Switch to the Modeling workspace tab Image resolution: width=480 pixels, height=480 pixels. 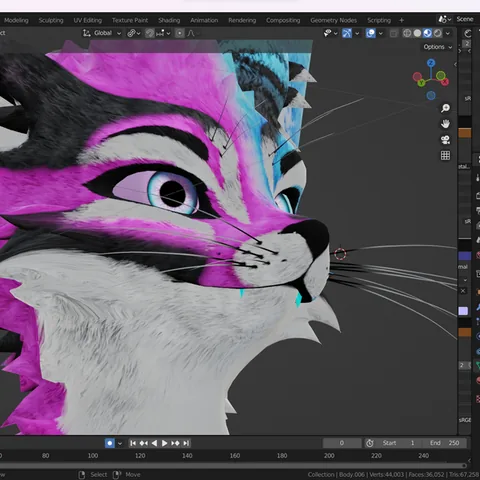click(x=16, y=20)
